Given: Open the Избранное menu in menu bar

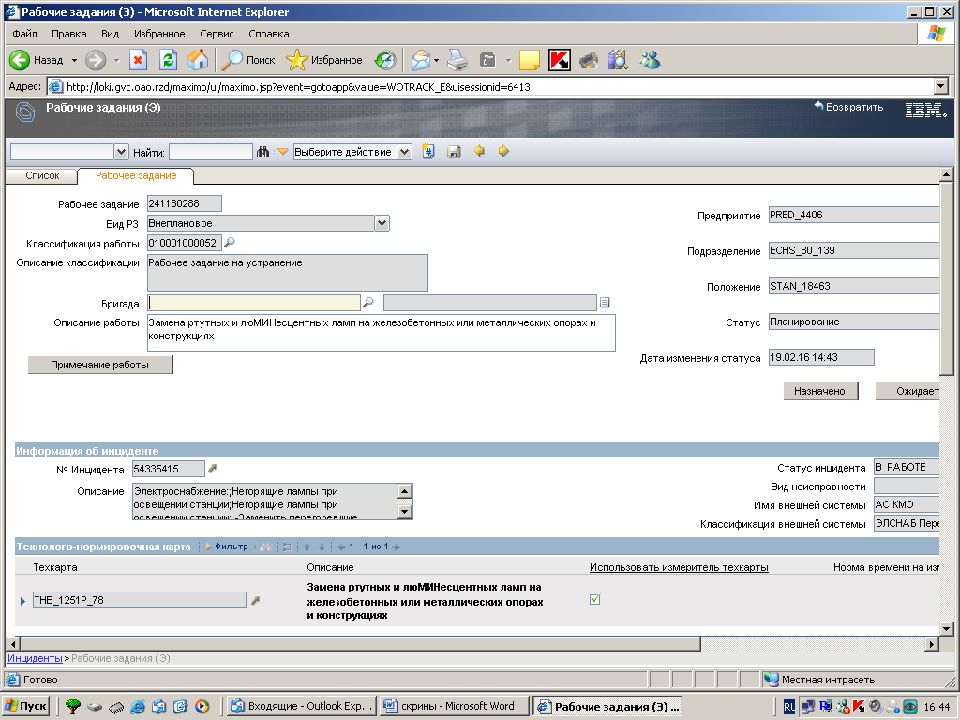Looking at the screenshot, I should [160, 34].
